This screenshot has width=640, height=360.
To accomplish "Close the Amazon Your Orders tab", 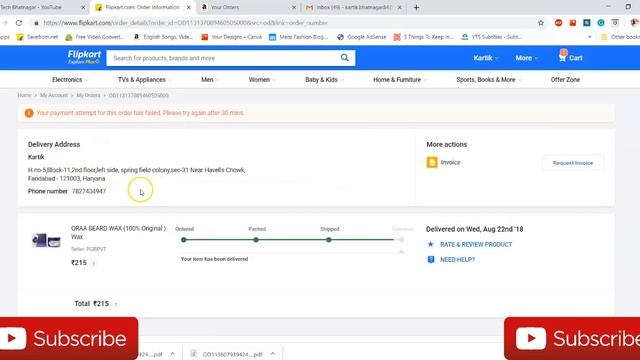I will click(294, 7).
